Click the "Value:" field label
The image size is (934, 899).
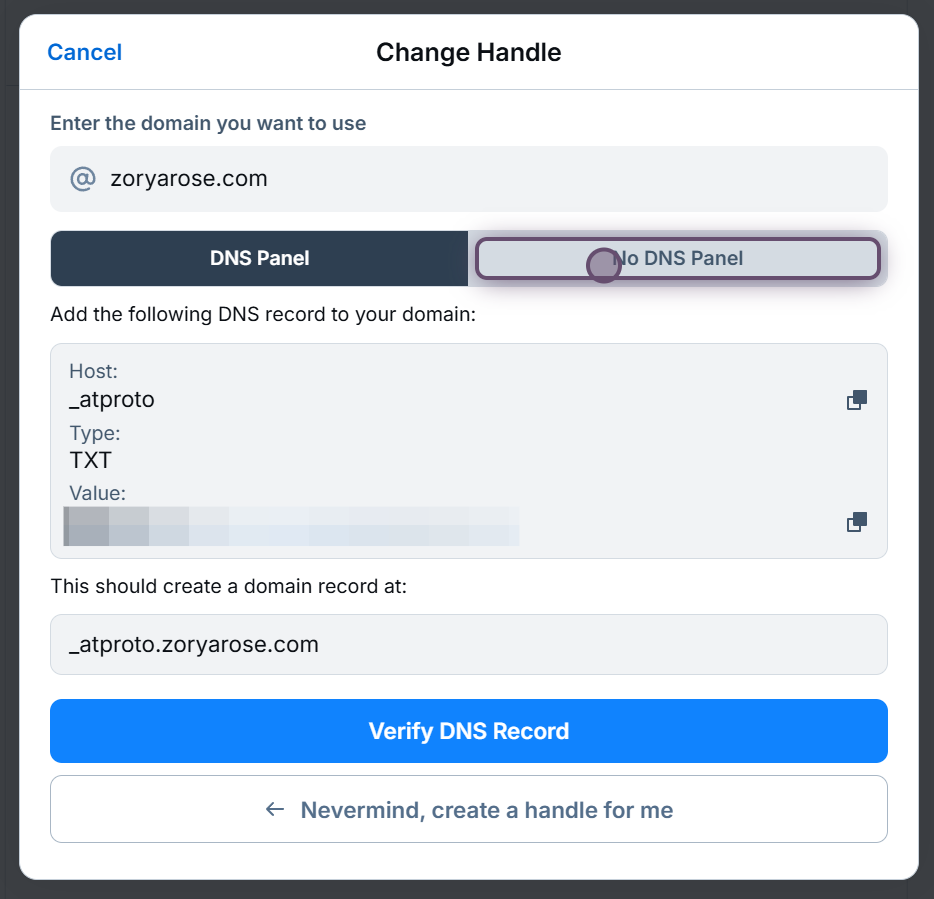click(x=98, y=493)
